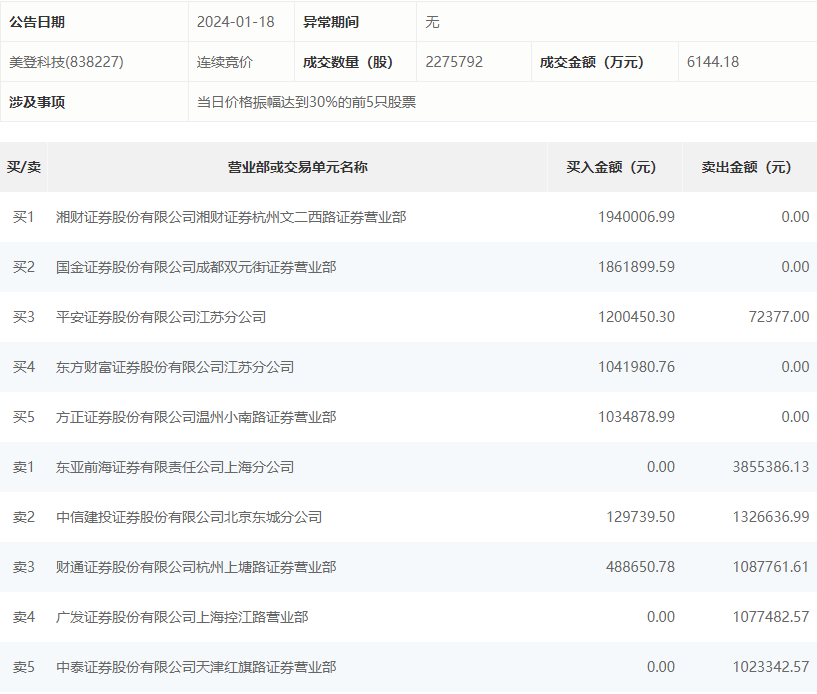Select the volume value 2275792
This screenshot has width=817, height=694.
(x=454, y=62)
